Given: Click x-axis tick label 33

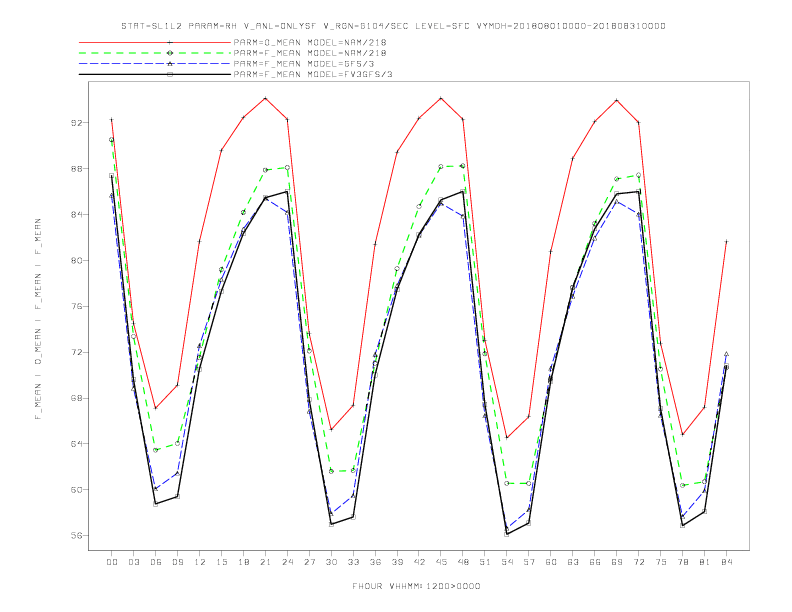Looking at the screenshot, I should (354, 562).
